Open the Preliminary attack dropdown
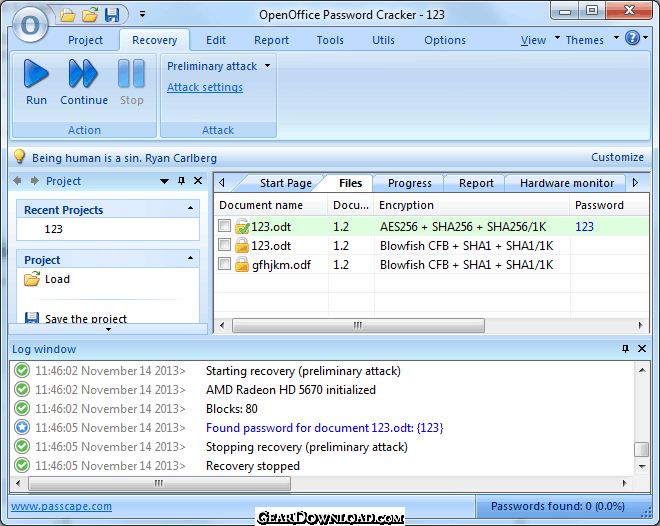The width and height of the screenshot is (660, 526). (x=268, y=66)
